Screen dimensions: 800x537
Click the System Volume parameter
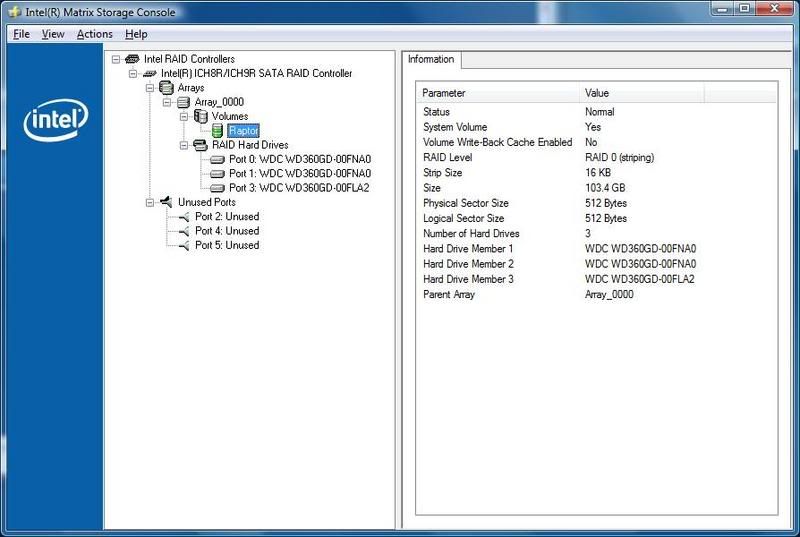(x=455, y=127)
